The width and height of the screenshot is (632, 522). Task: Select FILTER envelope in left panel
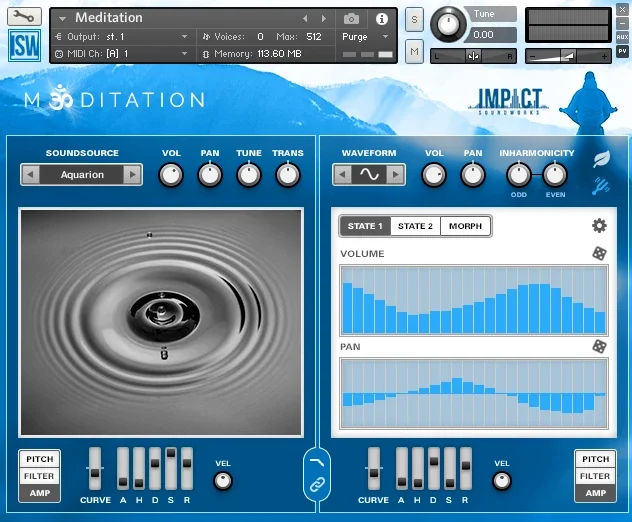click(40, 476)
